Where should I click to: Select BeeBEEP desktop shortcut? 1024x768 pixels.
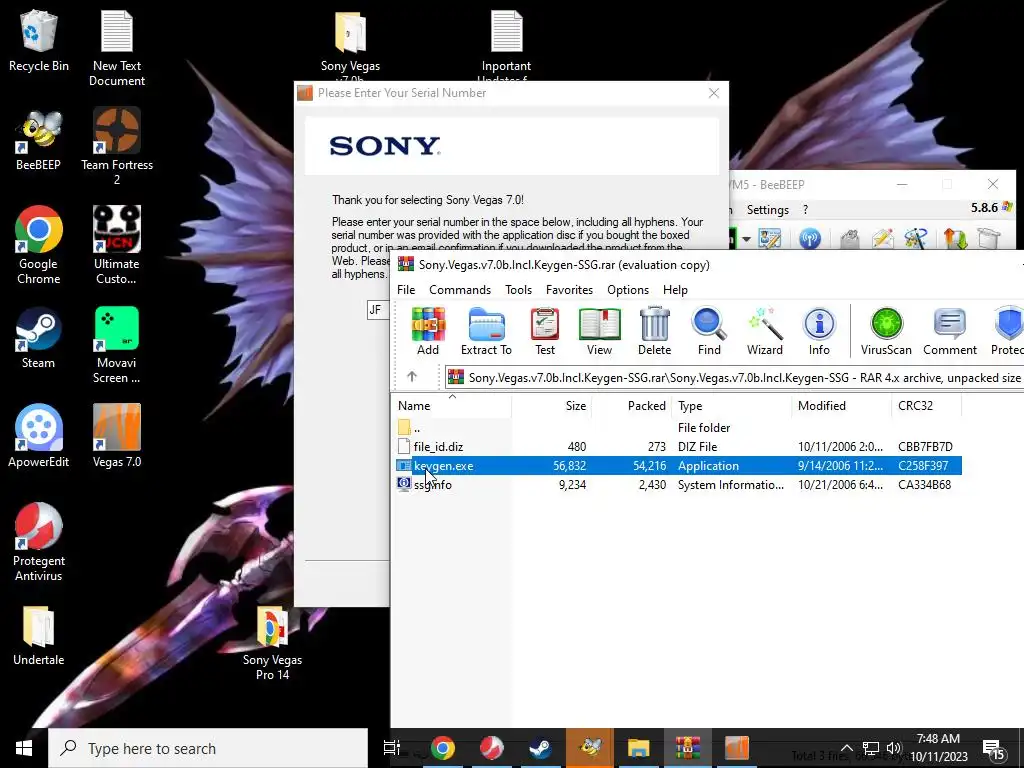39,140
